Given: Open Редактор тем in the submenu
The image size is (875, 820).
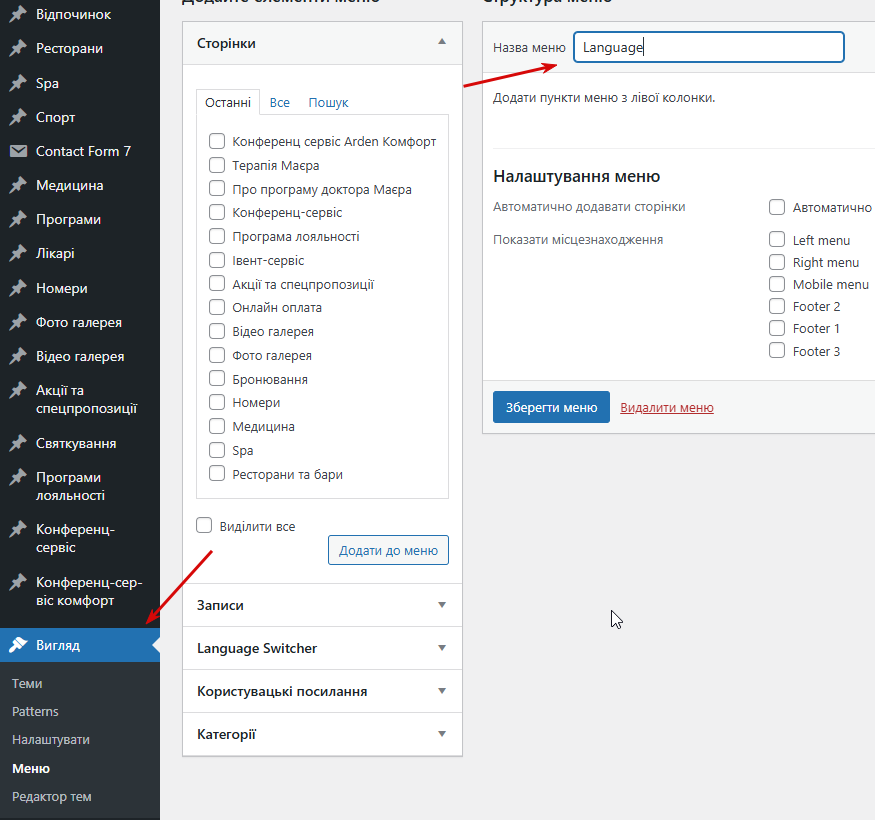Looking at the screenshot, I should (52, 797).
